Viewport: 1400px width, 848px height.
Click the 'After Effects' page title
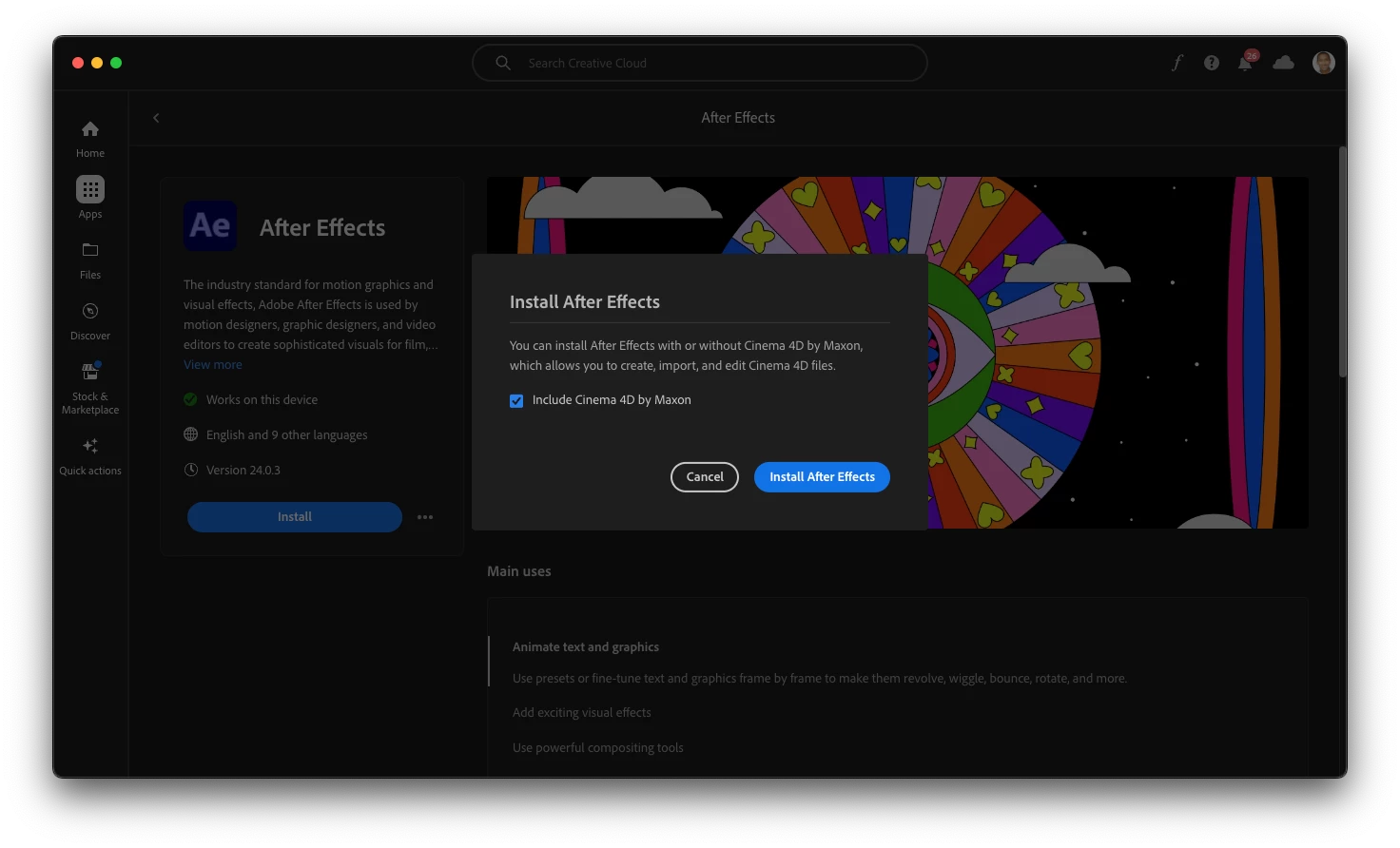pos(738,118)
